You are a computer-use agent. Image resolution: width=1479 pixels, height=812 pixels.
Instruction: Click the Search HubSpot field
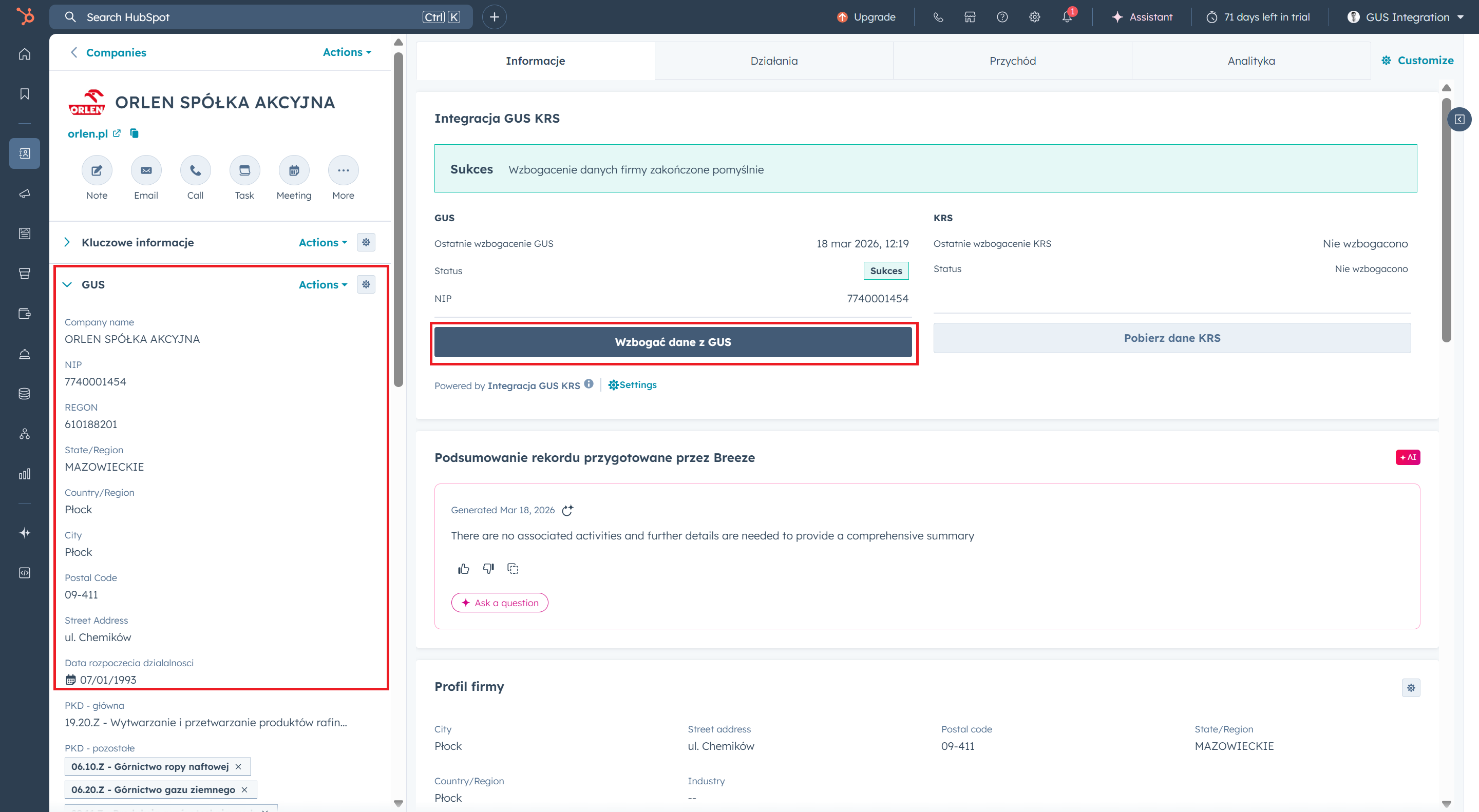pos(261,17)
